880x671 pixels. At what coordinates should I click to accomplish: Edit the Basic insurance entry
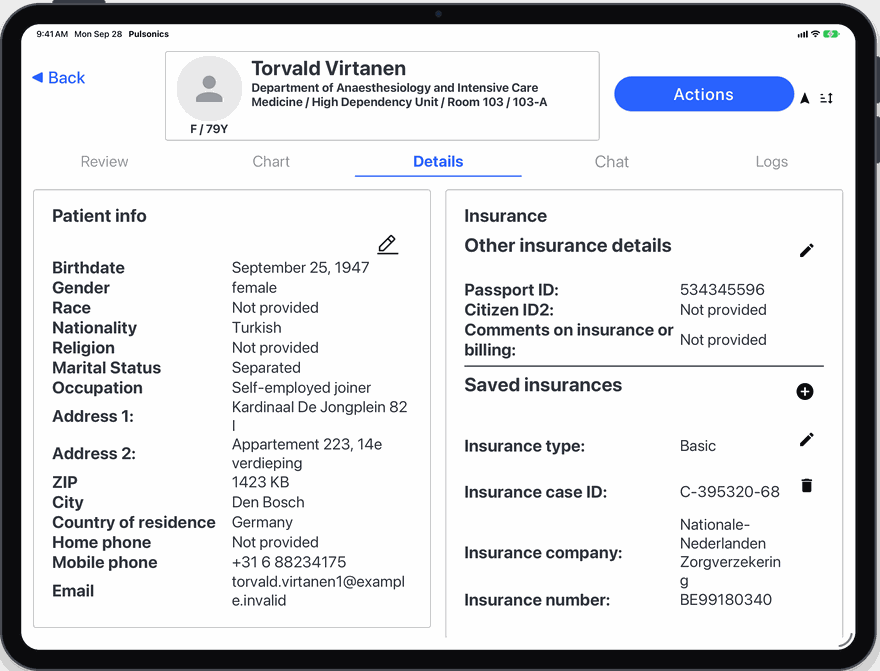tap(806, 439)
